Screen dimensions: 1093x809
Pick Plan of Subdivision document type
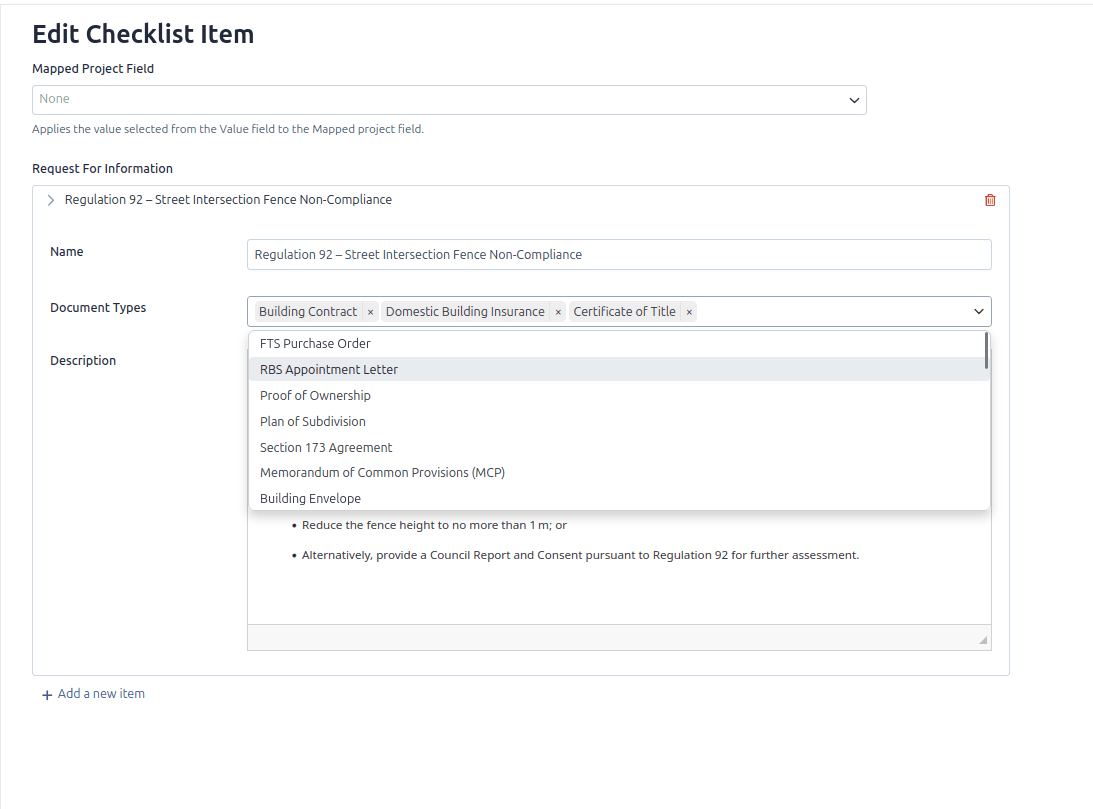point(313,422)
